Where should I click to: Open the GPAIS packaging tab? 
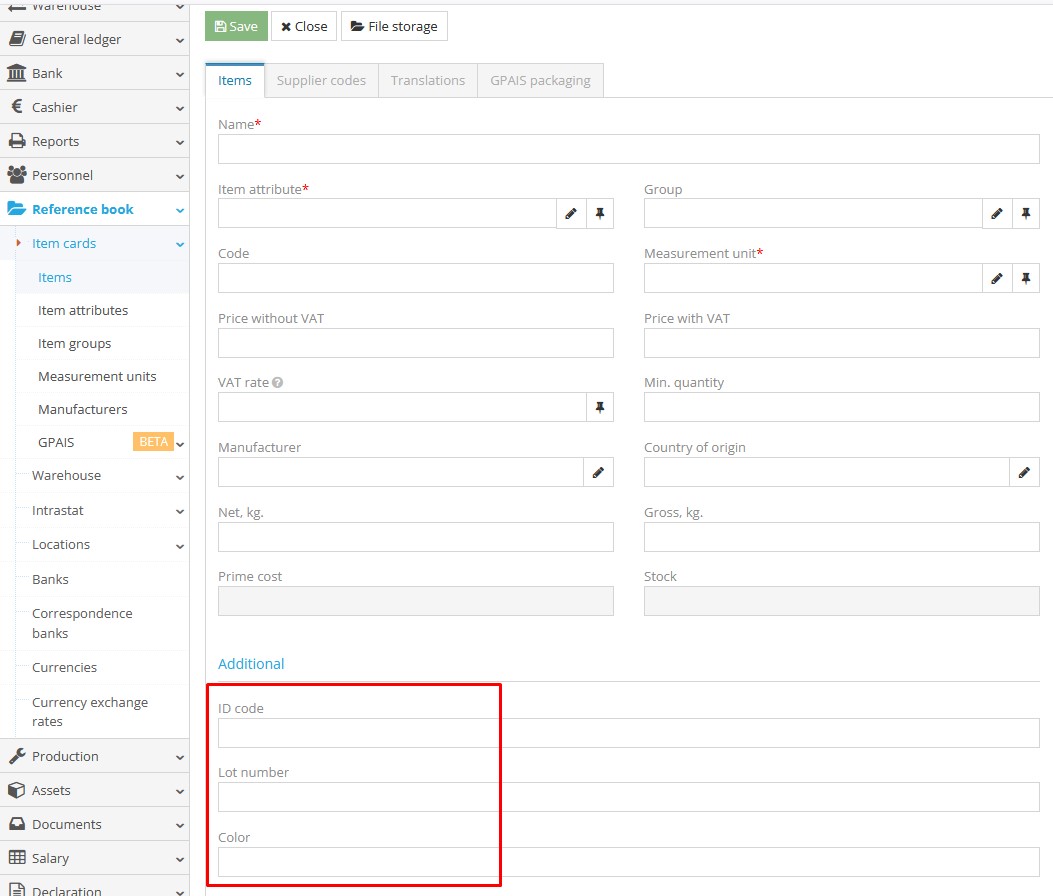[x=540, y=80]
